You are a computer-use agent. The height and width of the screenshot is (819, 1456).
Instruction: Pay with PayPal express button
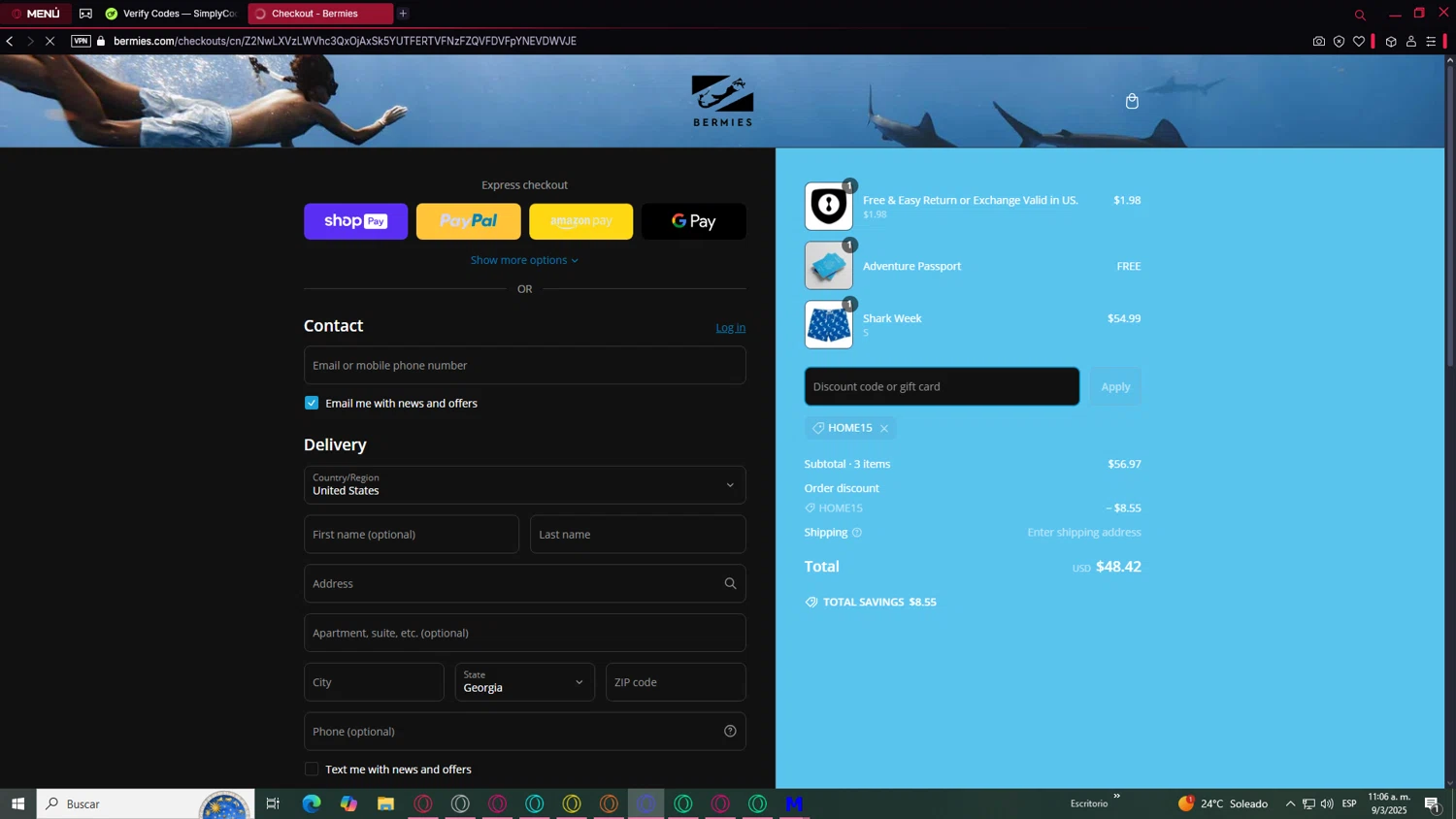468,221
